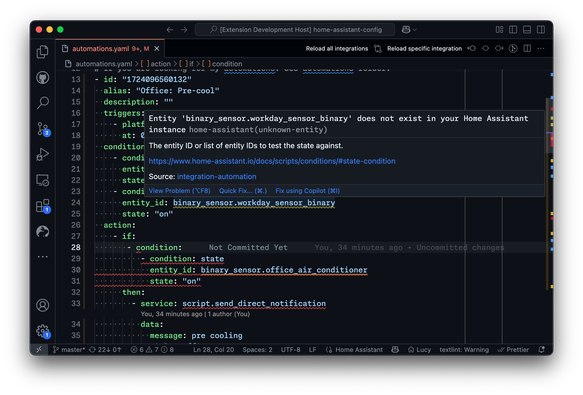Screen dimensions: 583x395
Task: Open the Search view icon
Action: pyautogui.click(x=43, y=103)
